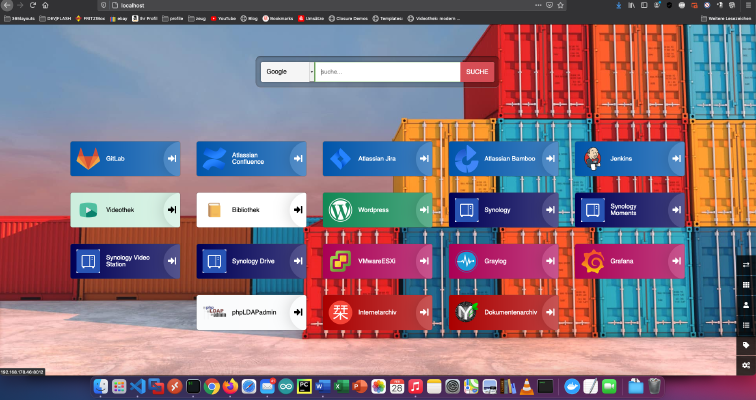This screenshot has height=400, width=756.
Task: Open the page actions ellipsis menu
Action: (538, 5)
